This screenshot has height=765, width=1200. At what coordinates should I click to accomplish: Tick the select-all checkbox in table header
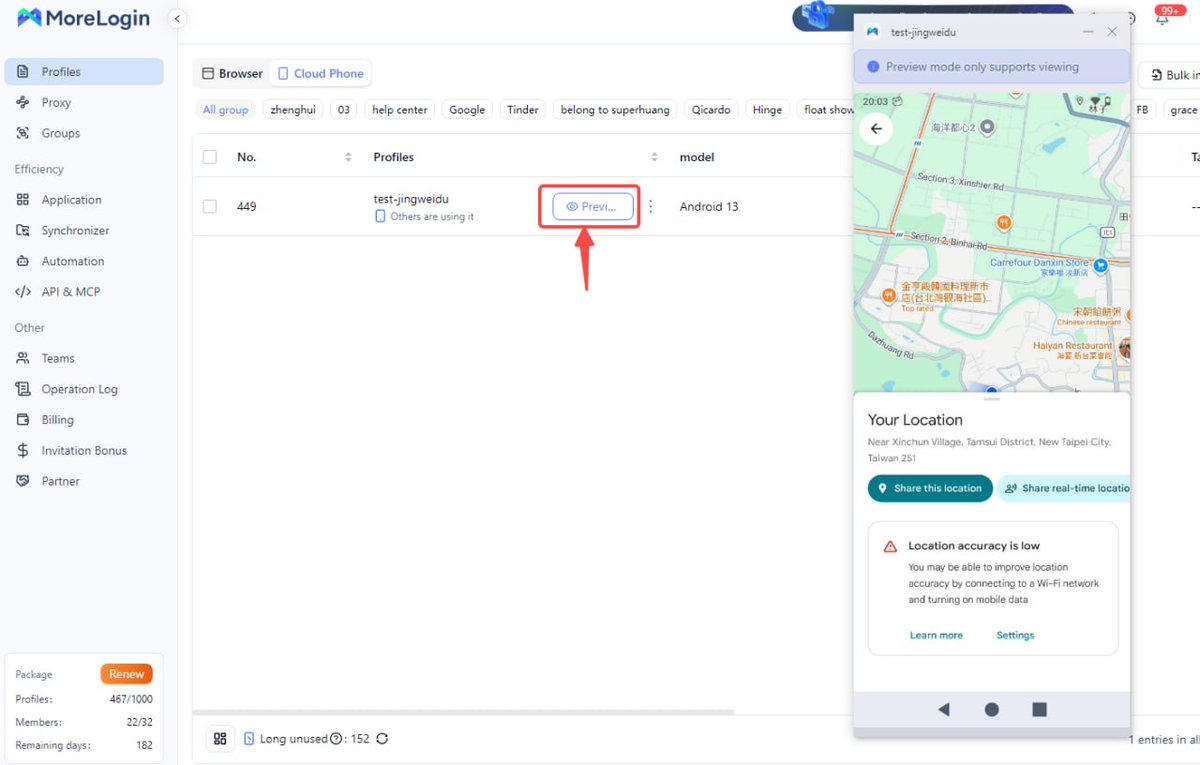[x=209, y=157]
